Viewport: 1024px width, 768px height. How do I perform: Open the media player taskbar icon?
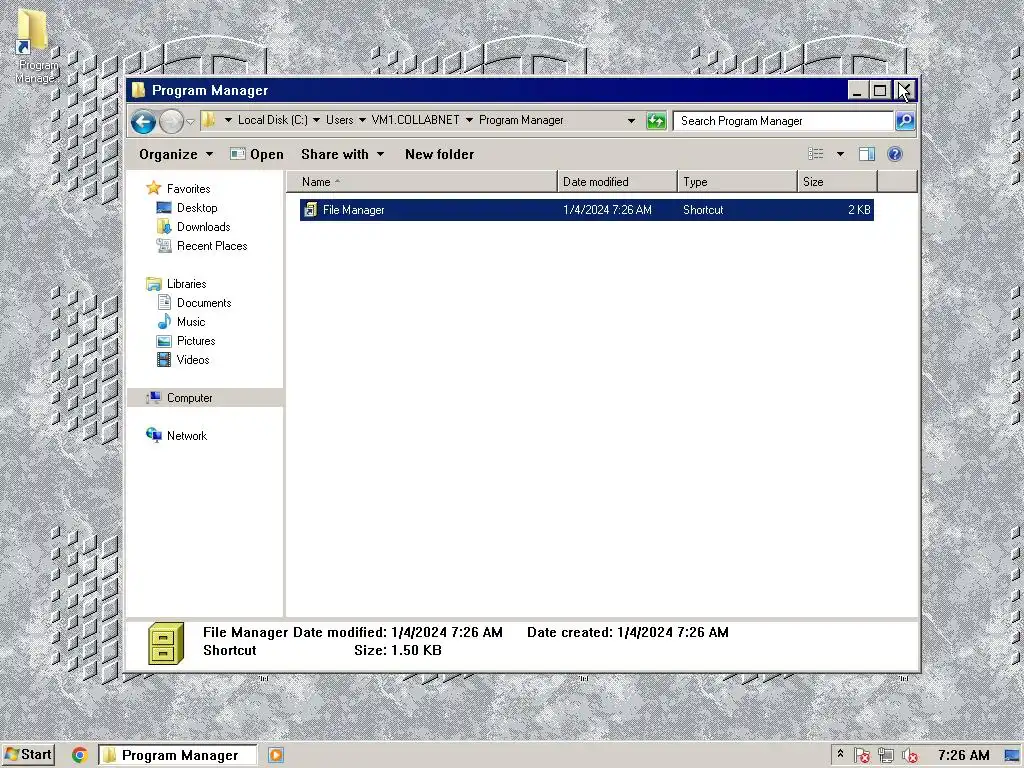276,755
